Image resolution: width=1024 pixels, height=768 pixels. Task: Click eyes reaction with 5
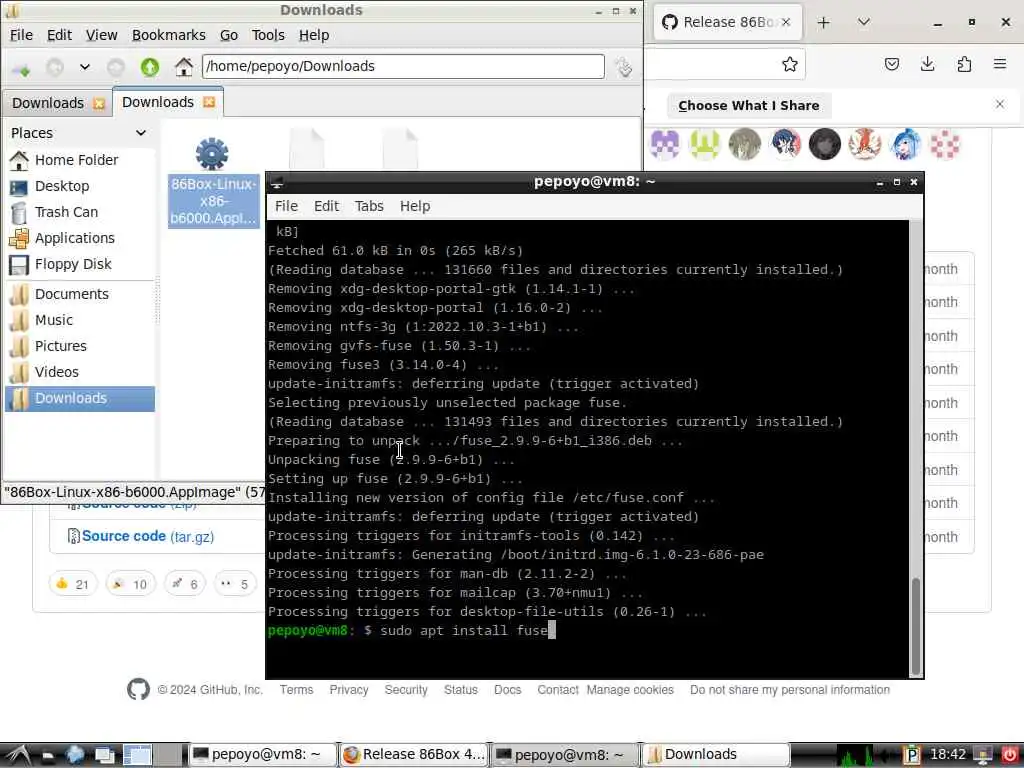234,584
